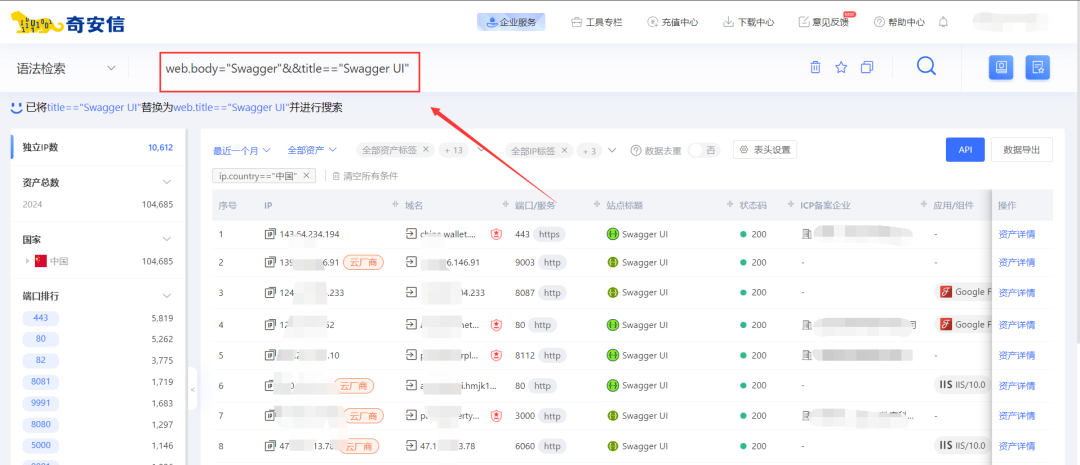The height and width of the screenshot is (465, 1080).
Task: Click IIS/10.0 component tag in row 6
Action: click(x=962, y=384)
